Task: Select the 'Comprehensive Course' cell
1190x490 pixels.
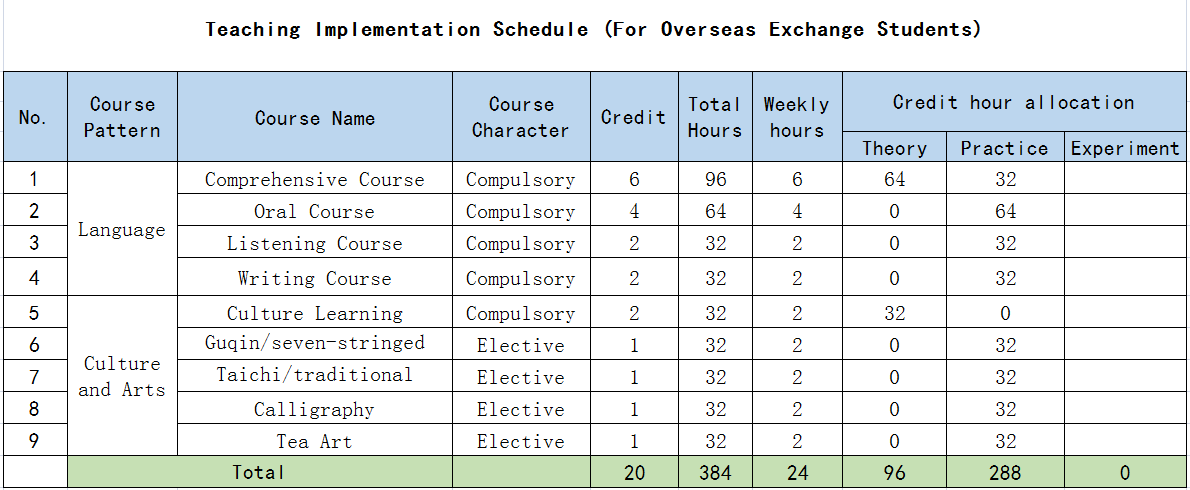Action: tap(314, 180)
